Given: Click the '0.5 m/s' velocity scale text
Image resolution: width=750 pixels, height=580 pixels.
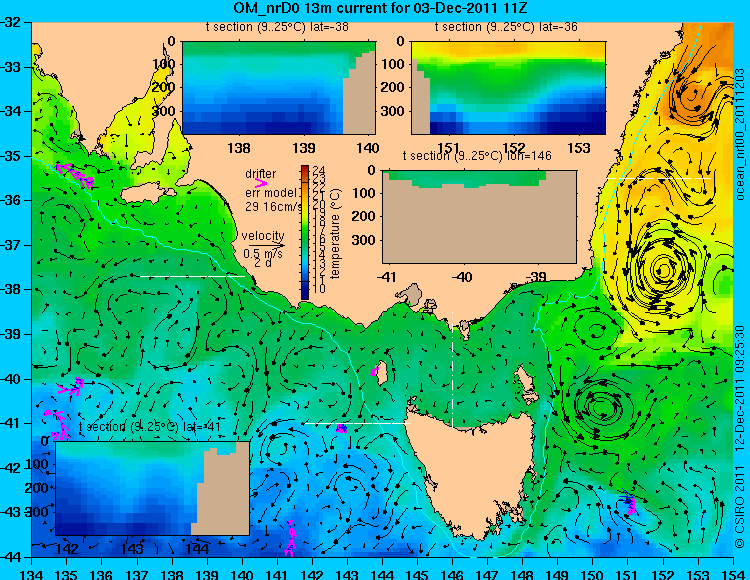Looking at the screenshot, I should click(x=263, y=254).
